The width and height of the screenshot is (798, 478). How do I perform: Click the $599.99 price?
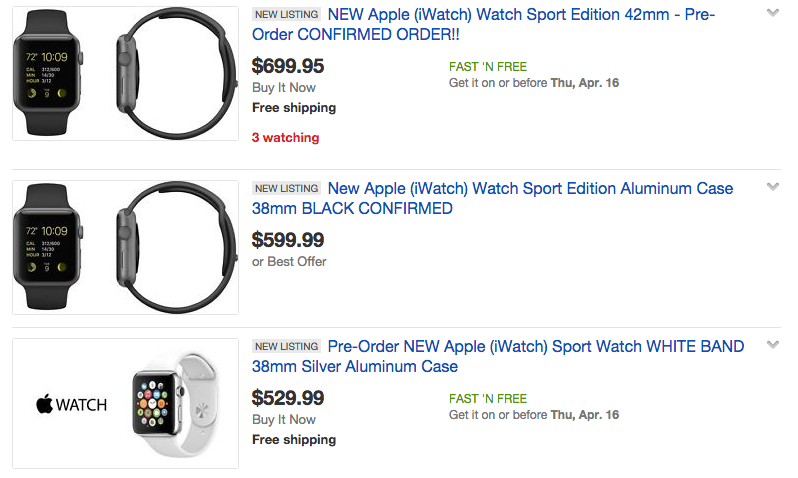pos(288,240)
